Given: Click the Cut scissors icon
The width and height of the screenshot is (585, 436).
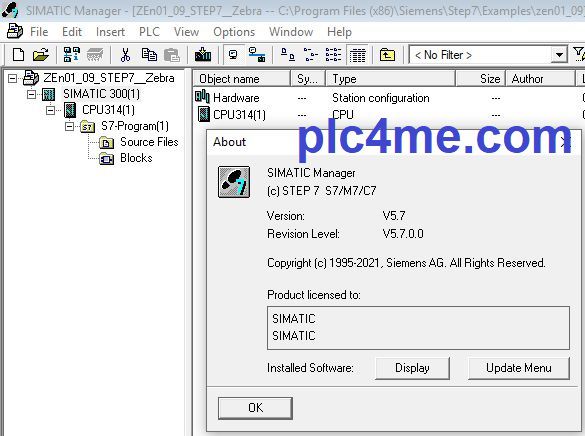Looking at the screenshot, I should (x=125, y=55).
